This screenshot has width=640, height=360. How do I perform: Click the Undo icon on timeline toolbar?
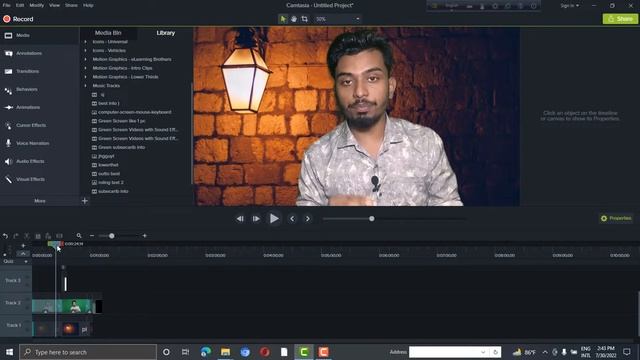(x=5, y=236)
